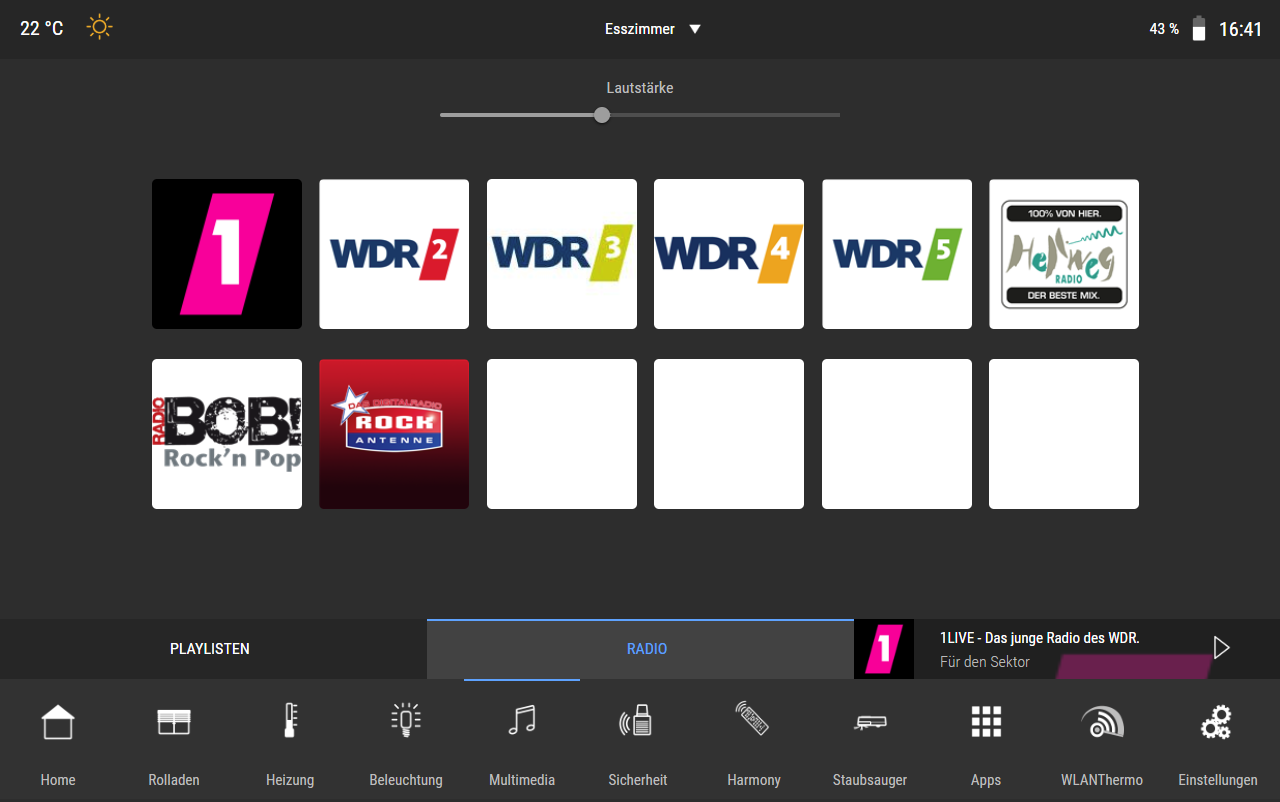Viewport: 1280px width, 802px height.
Task: Click the sunny weather icon
Action: [x=99, y=27]
